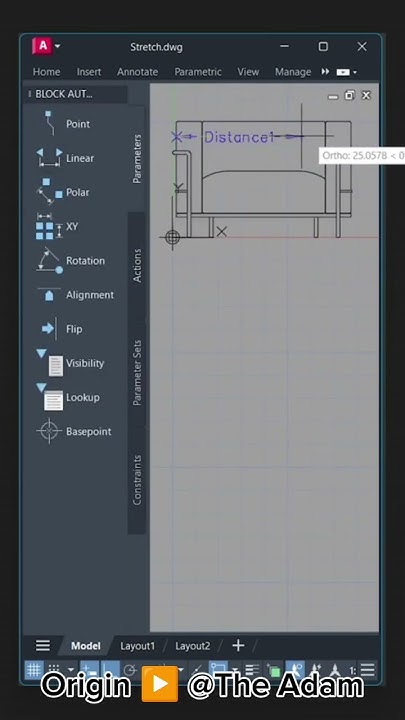
Task: Open the Manage ribbon tab
Action: click(292, 72)
